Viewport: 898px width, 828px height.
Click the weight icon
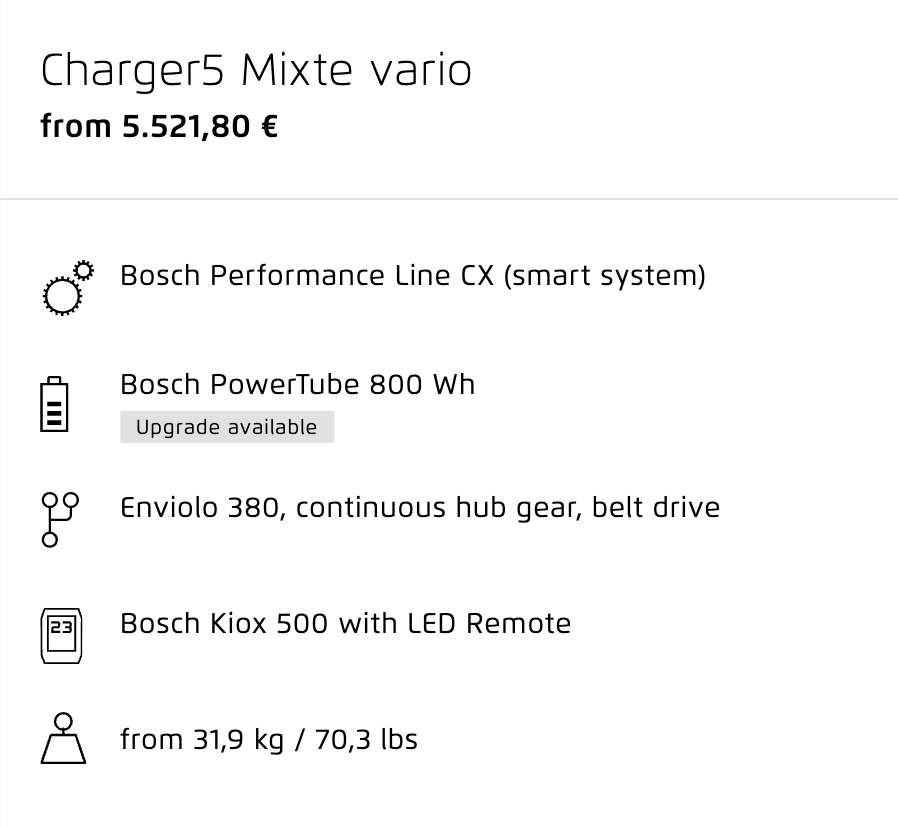point(63,738)
